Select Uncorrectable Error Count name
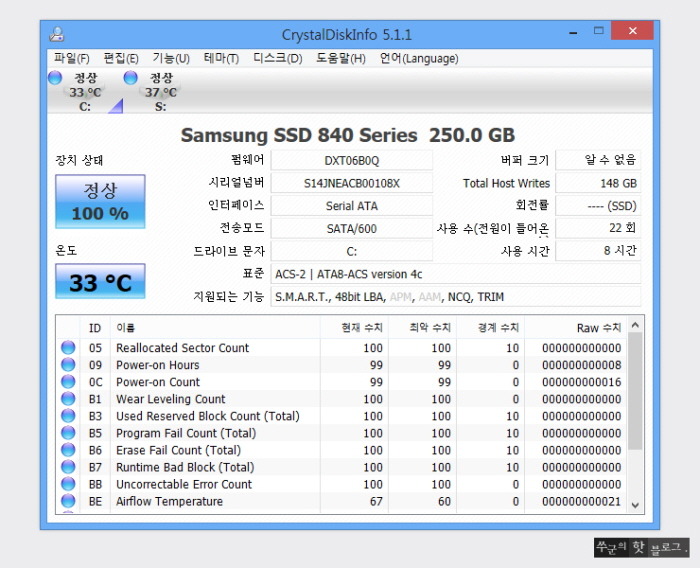The height and width of the screenshot is (568, 700). 184,484
